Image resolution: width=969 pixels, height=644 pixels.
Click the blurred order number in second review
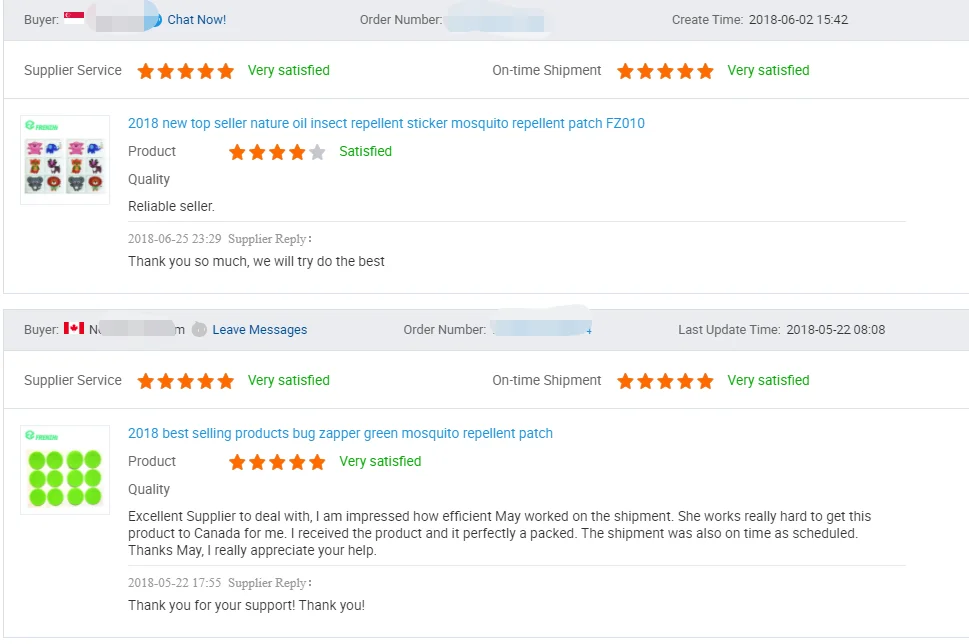click(x=541, y=329)
